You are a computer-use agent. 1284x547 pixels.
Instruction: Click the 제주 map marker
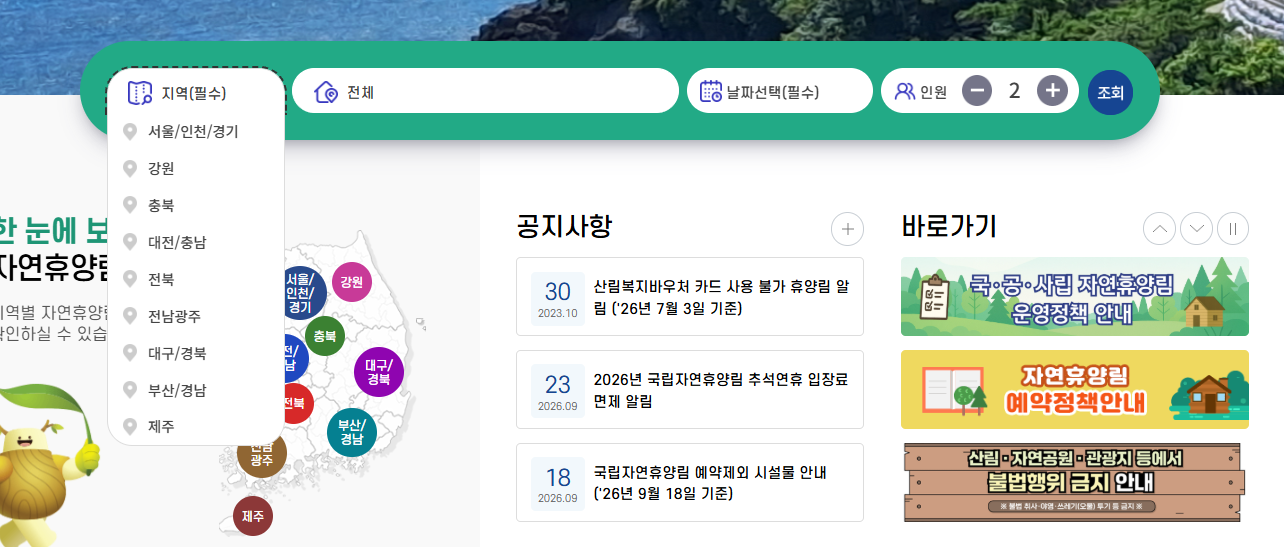point(253,516)
